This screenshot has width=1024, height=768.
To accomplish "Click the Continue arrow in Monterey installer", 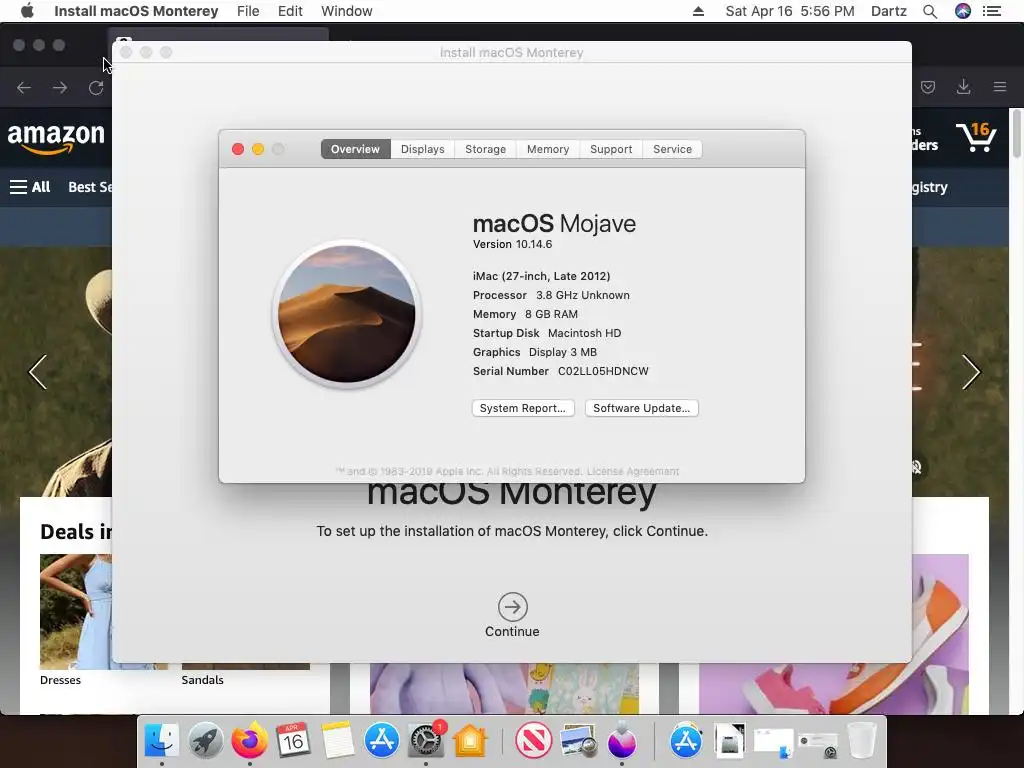I will pyautogui.click(x=513, y=607).
